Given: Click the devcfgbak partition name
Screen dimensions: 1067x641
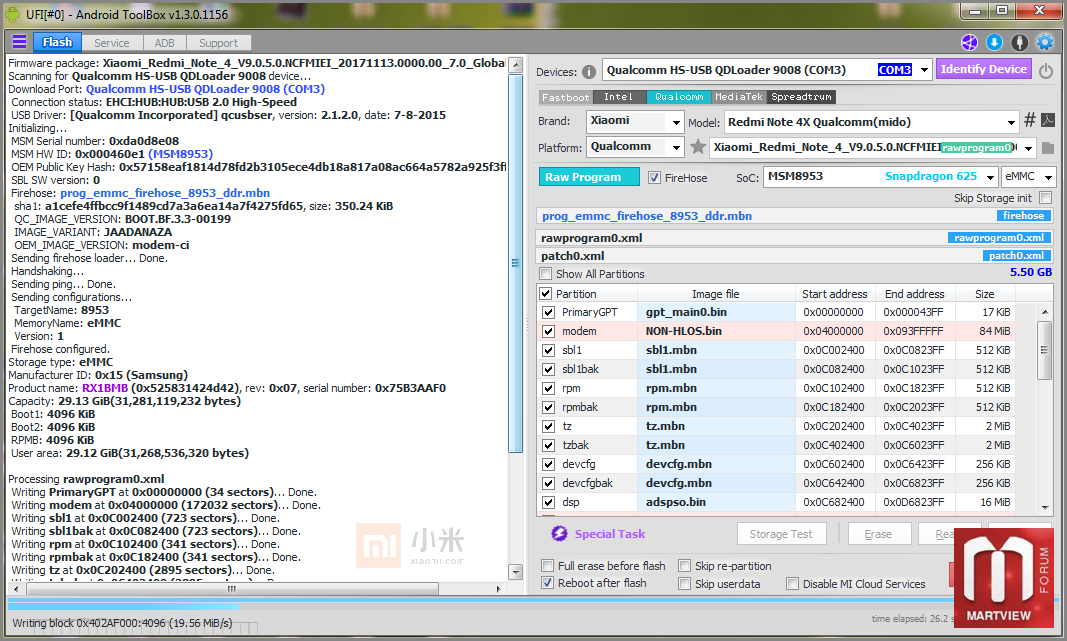Looking at the screenshot, I should click(587, 483).
